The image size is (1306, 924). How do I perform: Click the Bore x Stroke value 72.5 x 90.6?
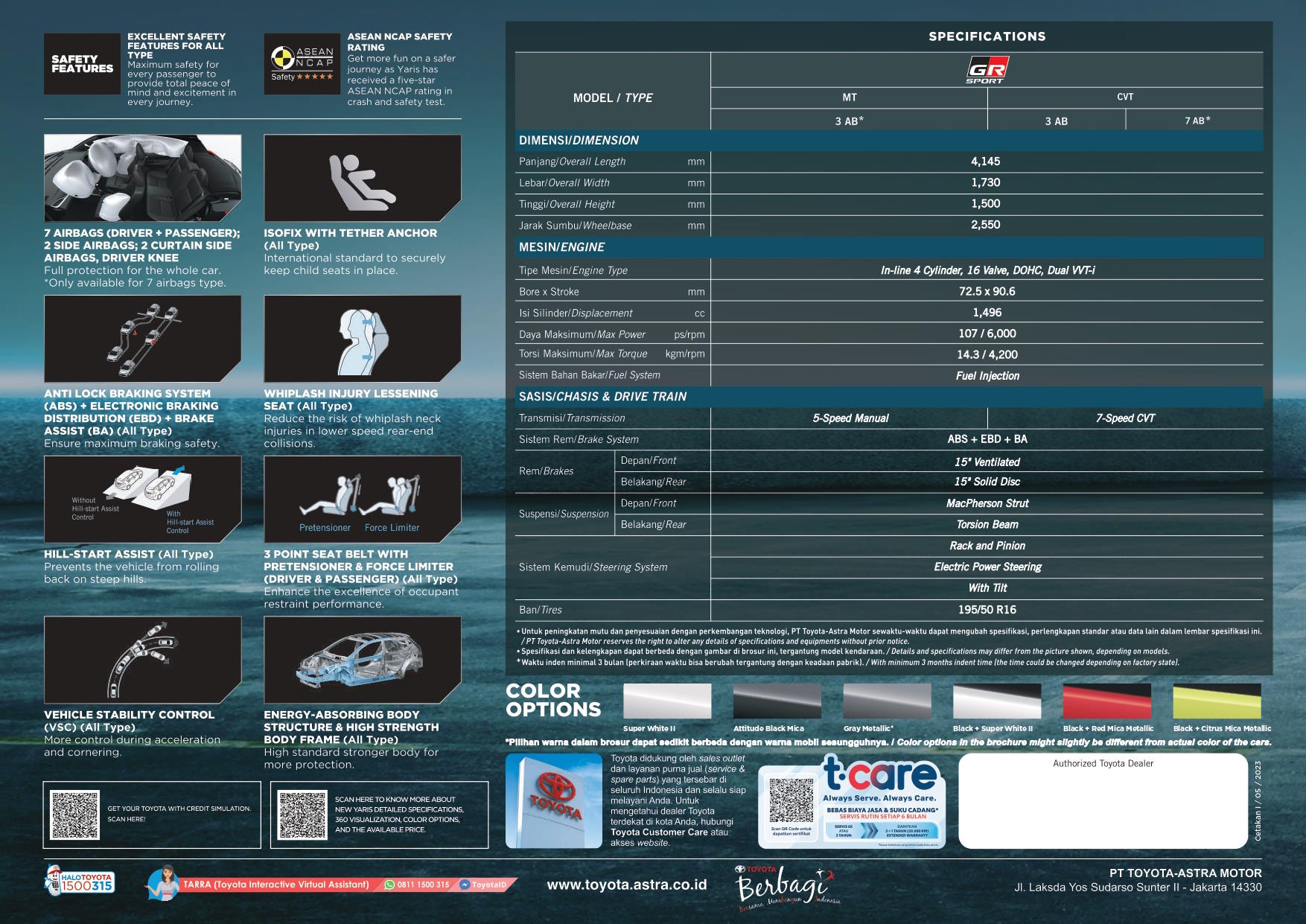click(987, 292)
